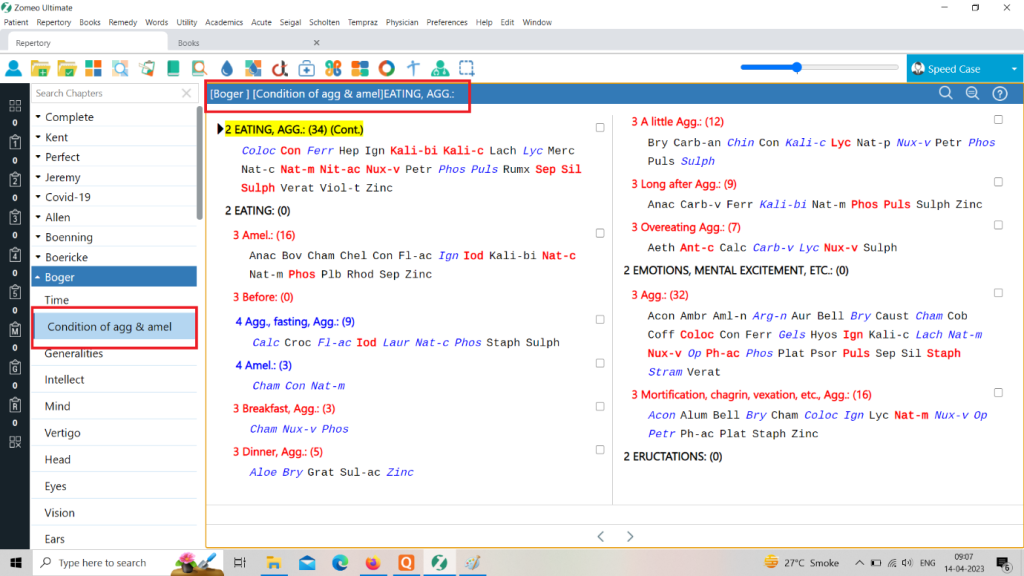Image resolution: width=1024 pixels, height=576 pixels.
Task: Click the search magnifier in rubric header
Action: [x=945, y=93]
